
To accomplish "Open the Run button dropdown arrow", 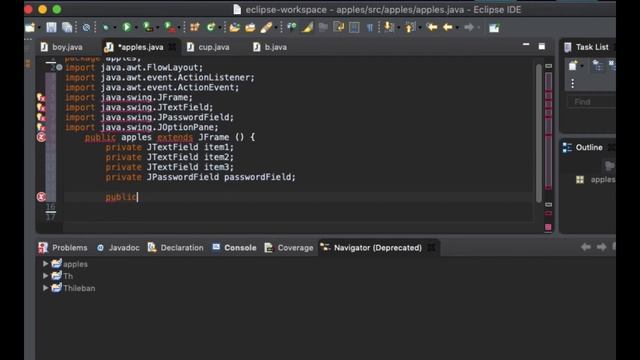I will (136, 28).
